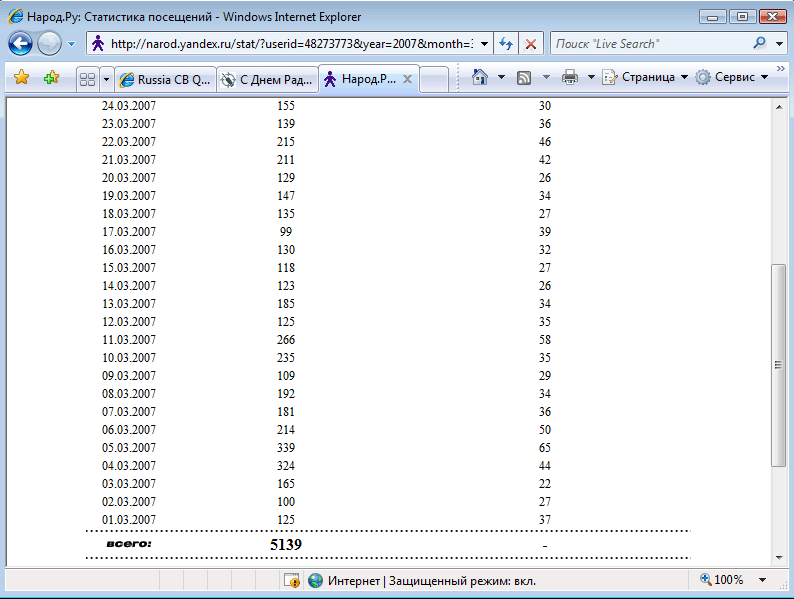Expand the zoom level 100% dropdown
This screenshot has width=794, height=599.
tap(762, 580)
